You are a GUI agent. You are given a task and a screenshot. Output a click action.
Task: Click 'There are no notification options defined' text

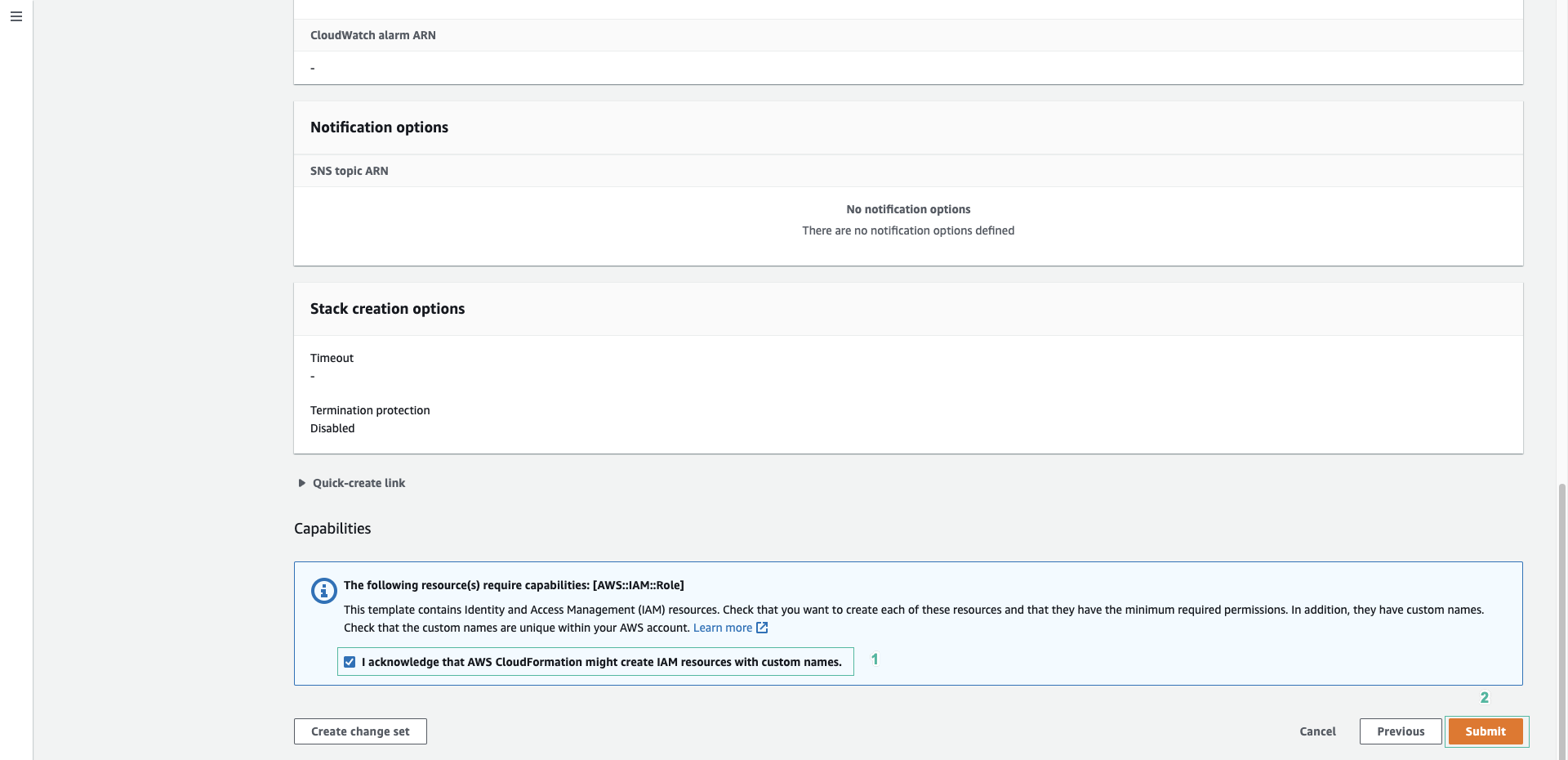[908, 230]
